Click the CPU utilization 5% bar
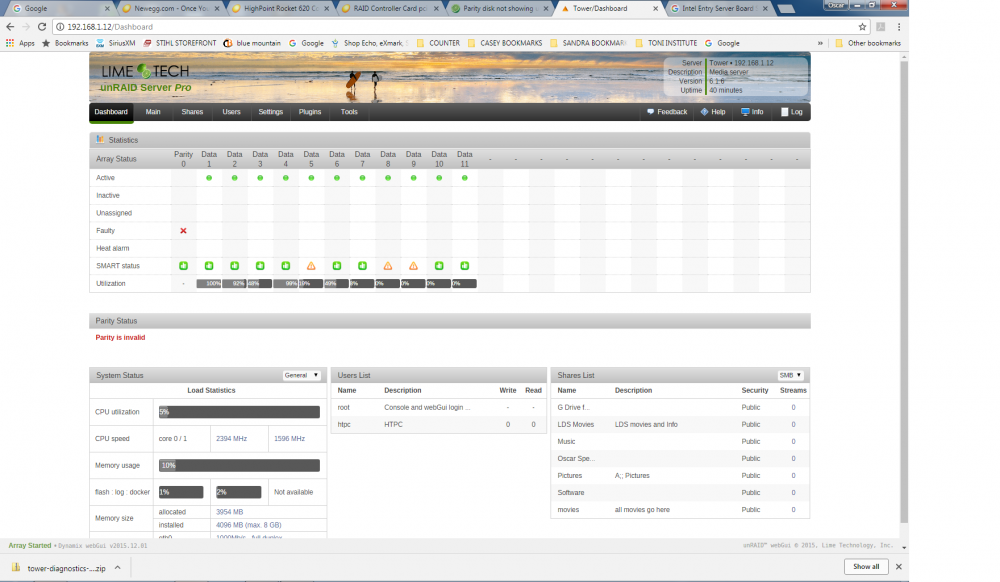This screenshot has height=582, width=1000. pyautogui.click(x=239, y=412)
